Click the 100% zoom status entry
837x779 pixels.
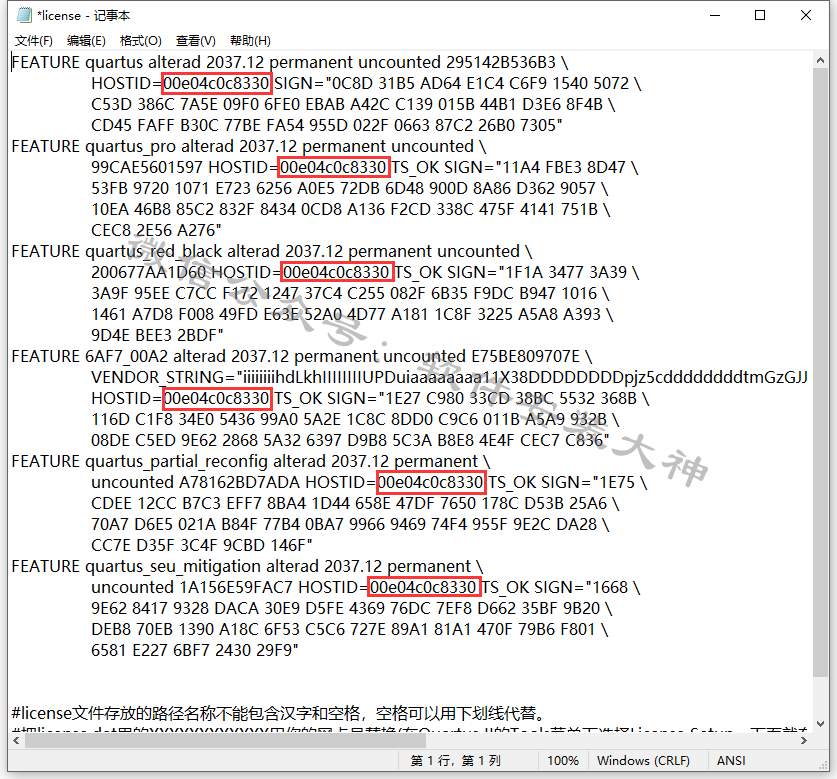pos(563,760)
